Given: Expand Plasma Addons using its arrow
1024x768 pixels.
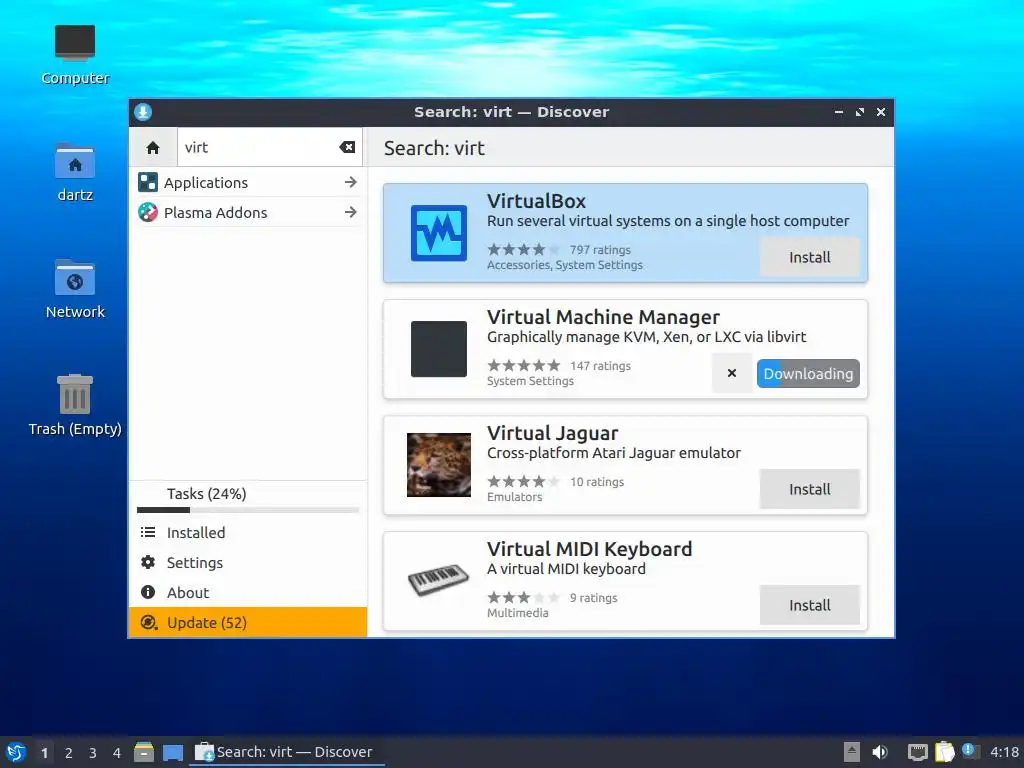Looking at the screenshot, I should coord(351,212).
